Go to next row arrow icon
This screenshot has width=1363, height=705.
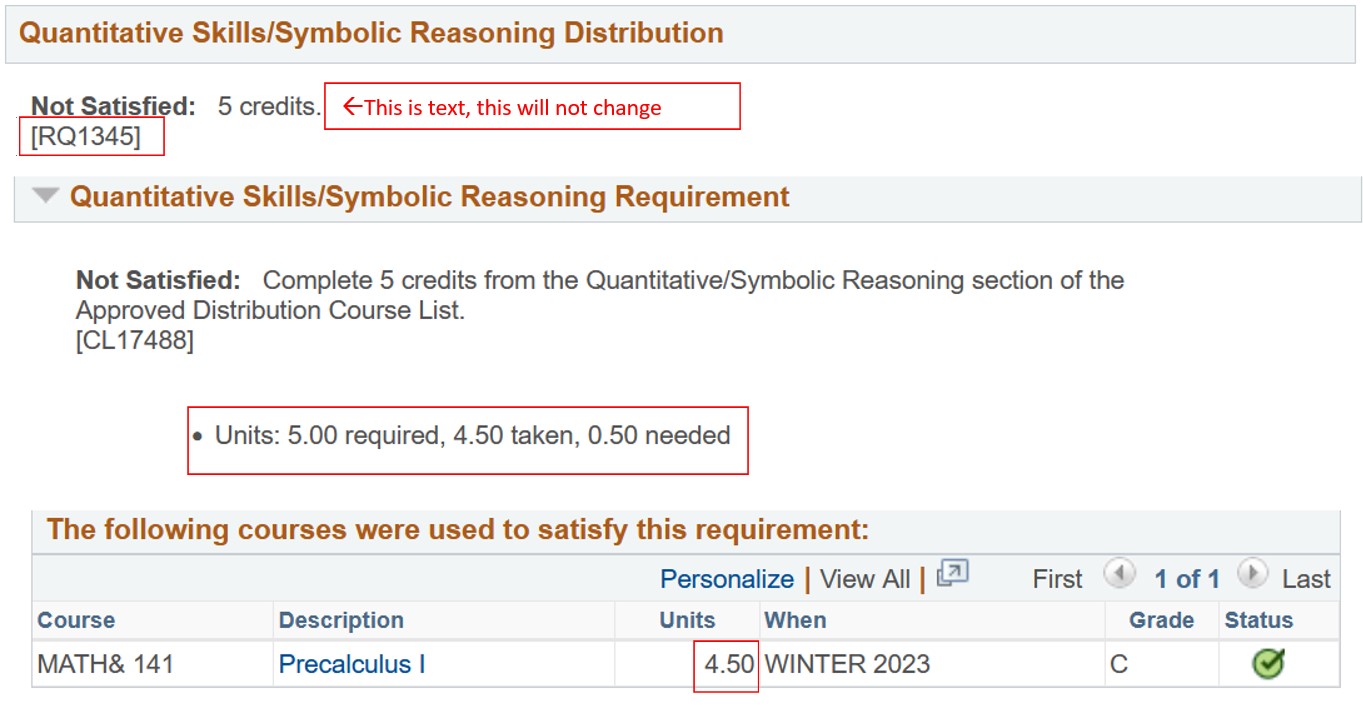(x=1253, y=575)
